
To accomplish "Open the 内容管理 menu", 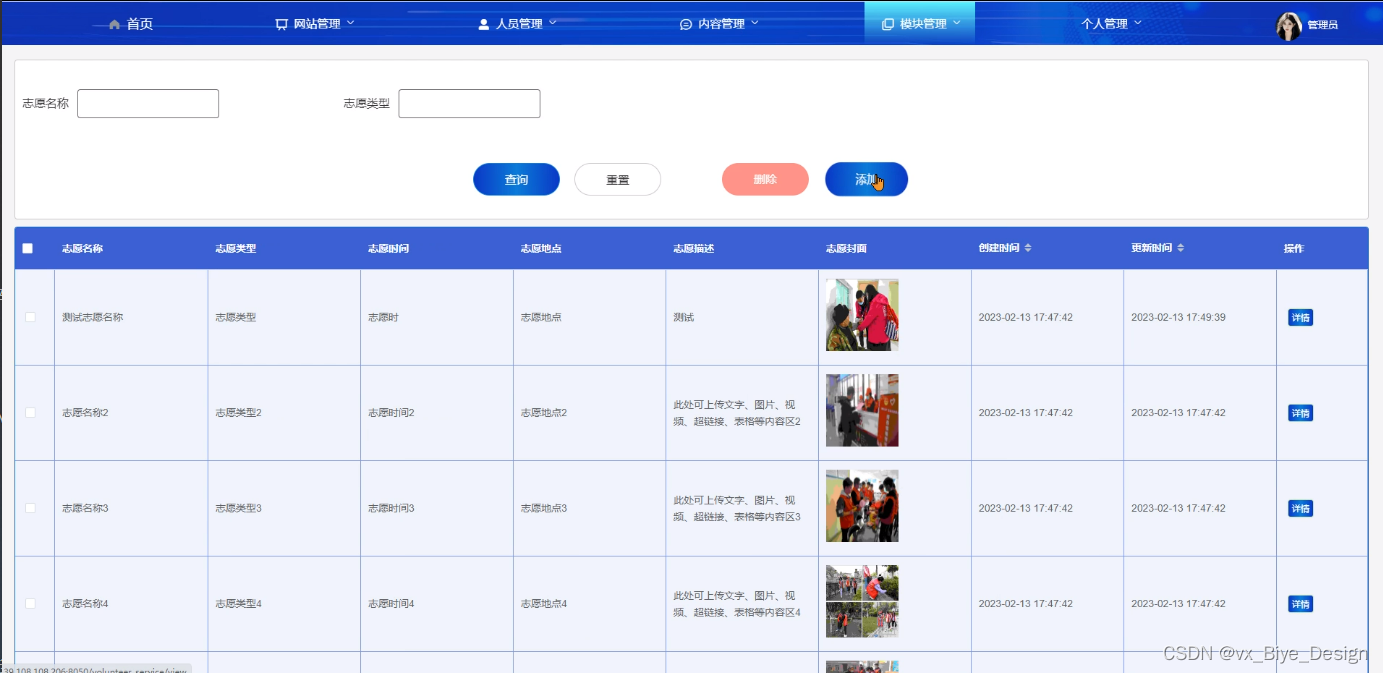I will click(719, 24).
